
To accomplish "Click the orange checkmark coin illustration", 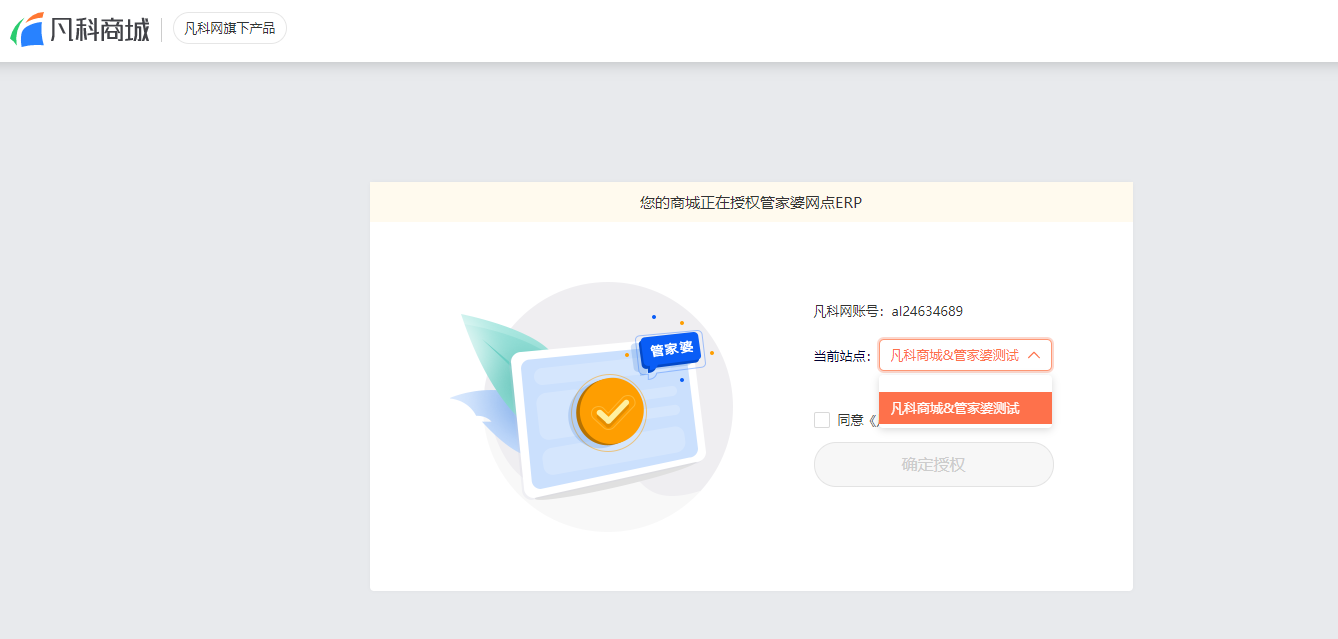I will [609, 410].
